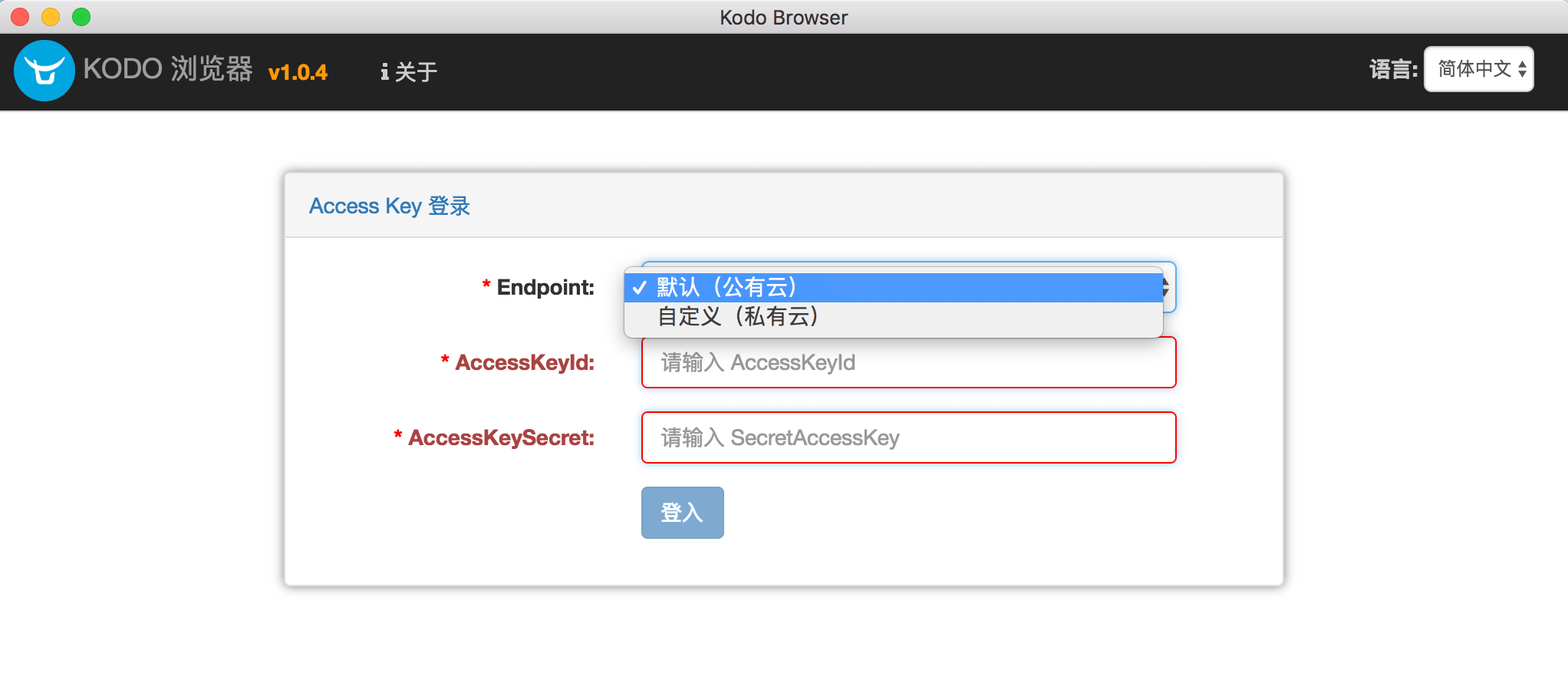1568x680 pixels.
Task: Click the Kodo Browser window title
Action: point(783,17)
